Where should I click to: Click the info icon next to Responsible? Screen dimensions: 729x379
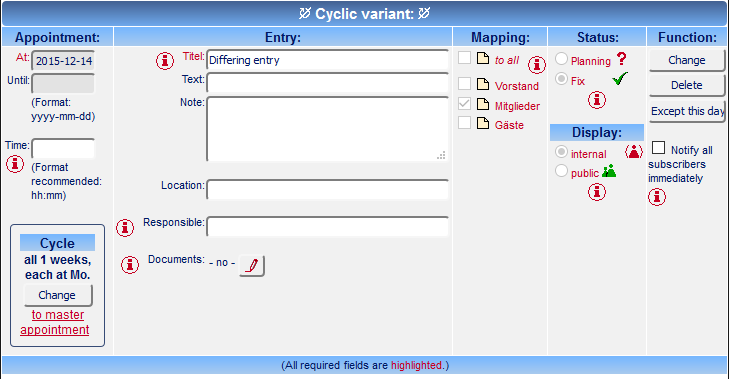(125, 228)
